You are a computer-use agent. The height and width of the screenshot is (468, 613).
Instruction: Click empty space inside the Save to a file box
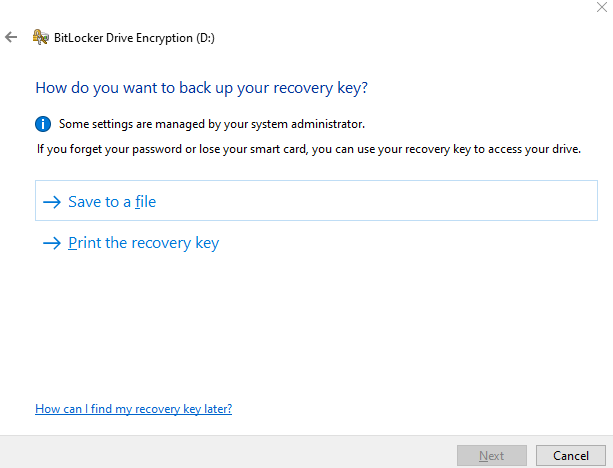[x=400, y=202]
